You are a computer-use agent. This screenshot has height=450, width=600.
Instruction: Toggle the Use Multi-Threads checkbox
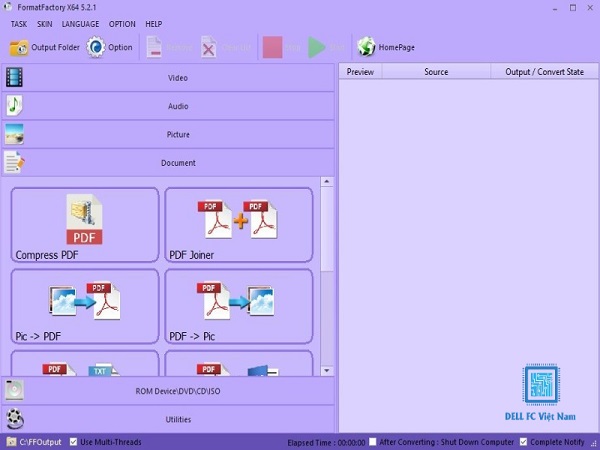pos(73,442)
